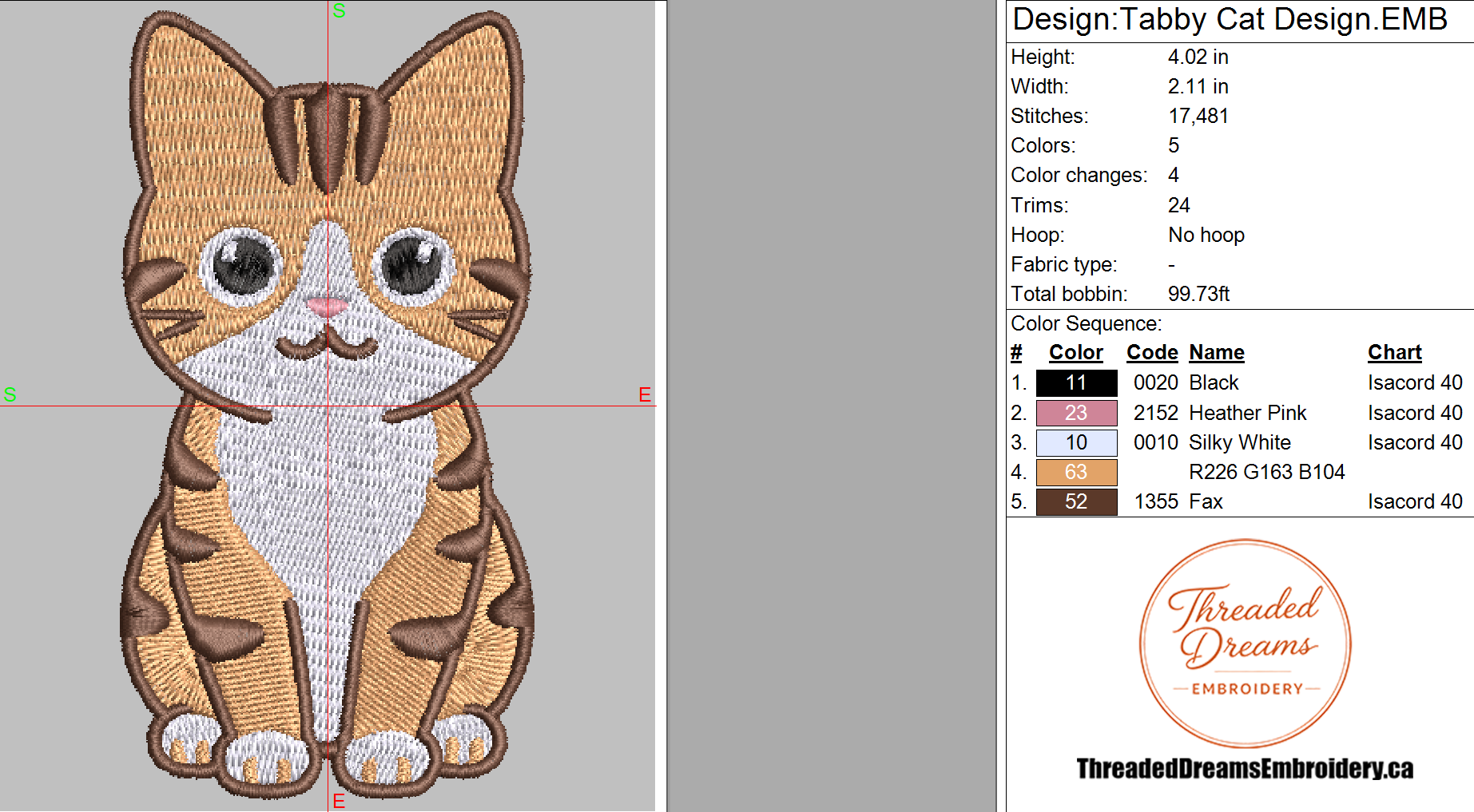This screenshot has height=812, width=1474.
Task: Click the Width value 2.11 in
Action: (x=1198, y=86)
